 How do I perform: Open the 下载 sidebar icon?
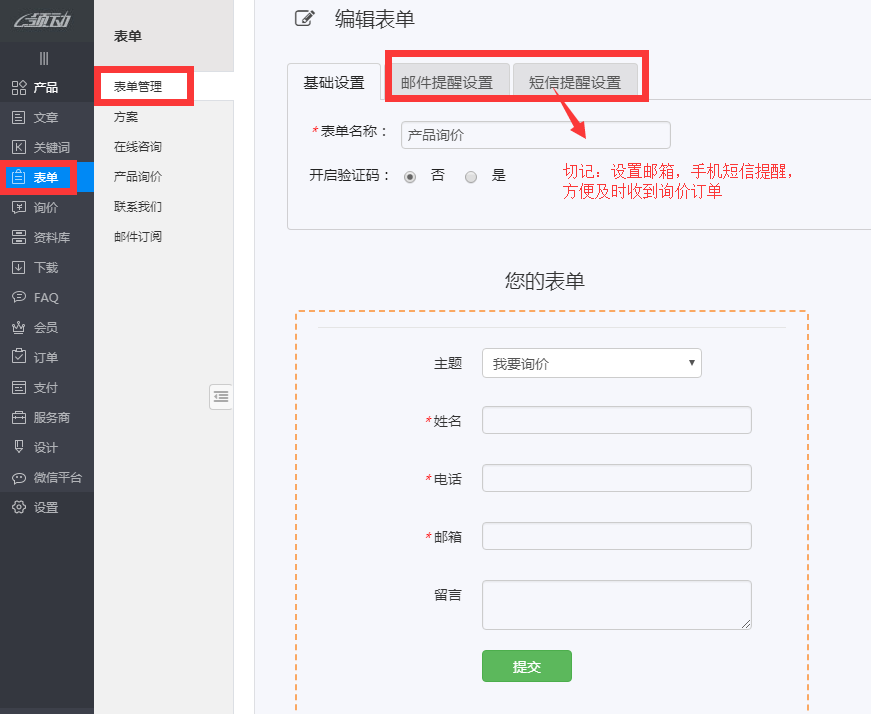point(18,268)
